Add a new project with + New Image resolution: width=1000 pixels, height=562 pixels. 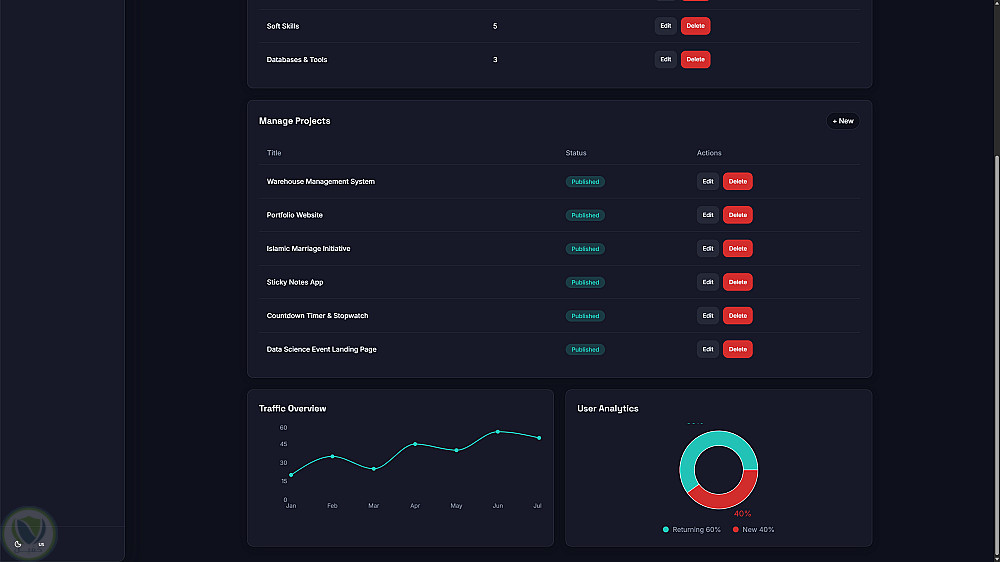coord(842,121)
